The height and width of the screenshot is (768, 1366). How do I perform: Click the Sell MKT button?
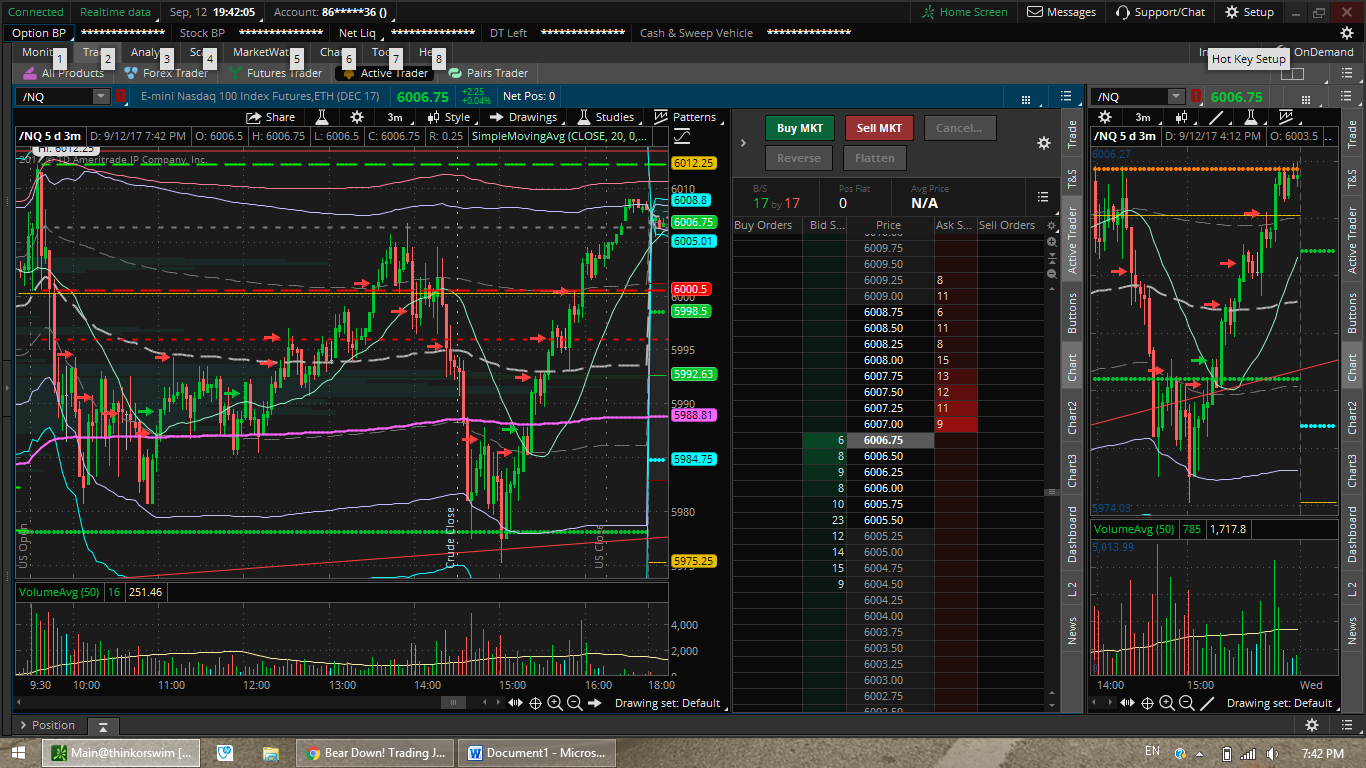(879, 128)
